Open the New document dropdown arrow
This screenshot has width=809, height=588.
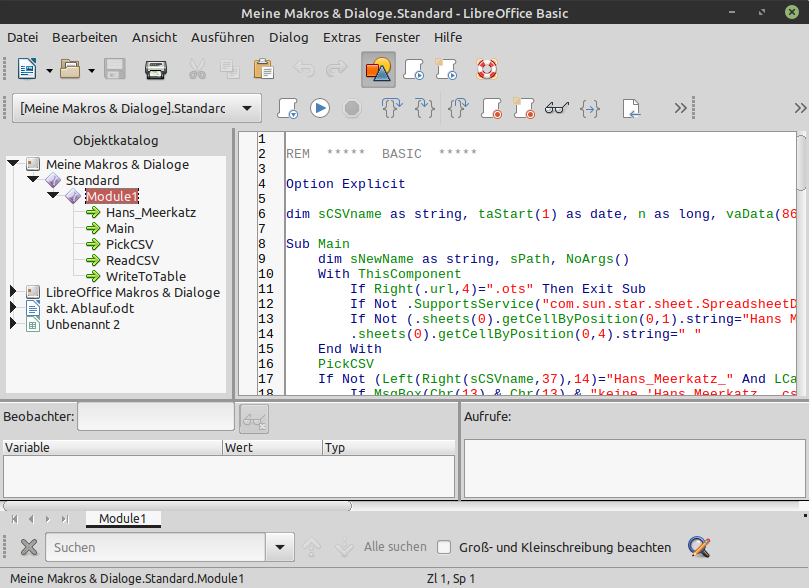(x=50, y=70)
